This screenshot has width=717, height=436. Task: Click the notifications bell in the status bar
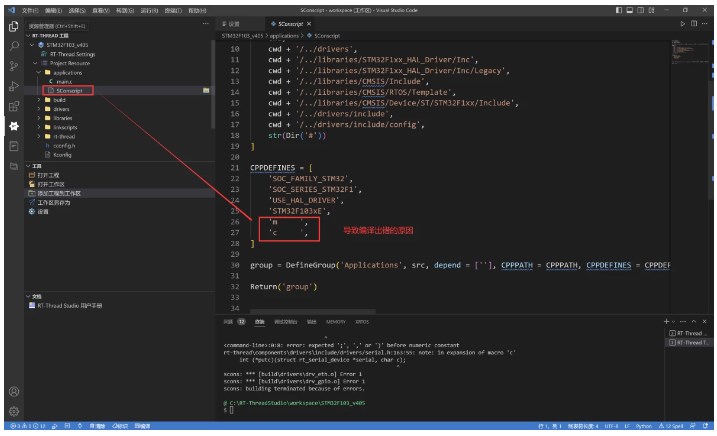coord(706,426)
